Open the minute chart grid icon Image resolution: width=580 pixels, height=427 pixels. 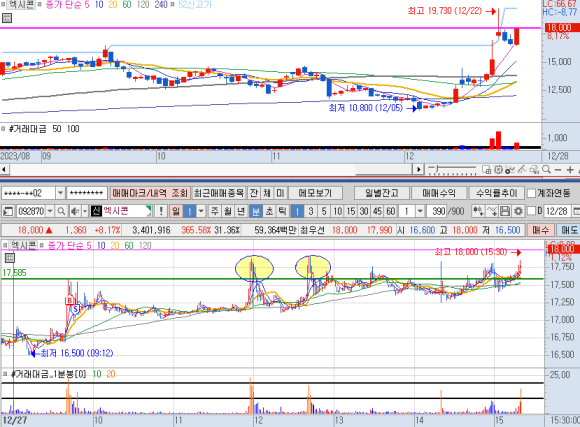pos(10,258)
